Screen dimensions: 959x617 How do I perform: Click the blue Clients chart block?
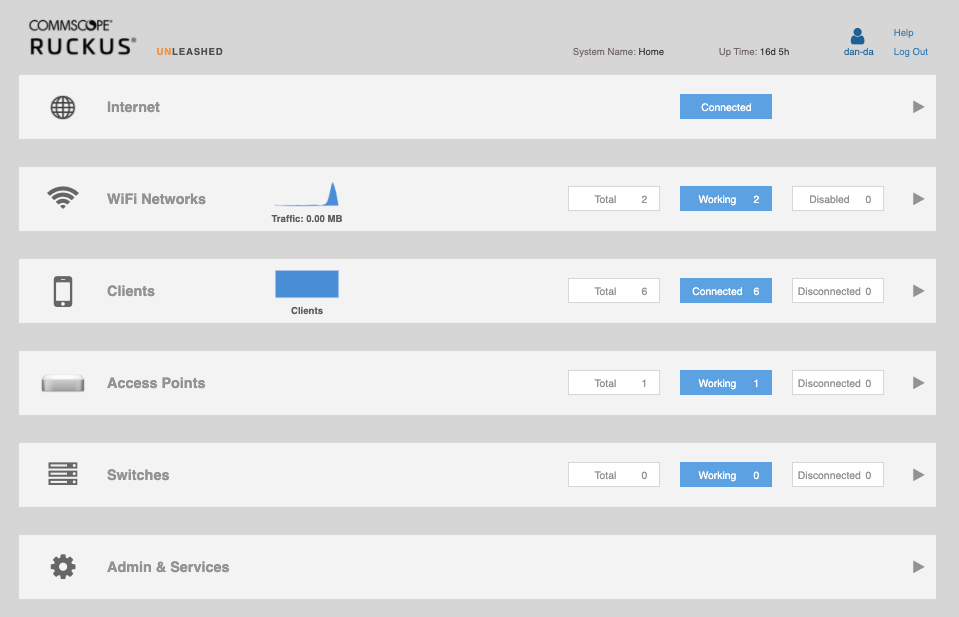pos(307,284)
